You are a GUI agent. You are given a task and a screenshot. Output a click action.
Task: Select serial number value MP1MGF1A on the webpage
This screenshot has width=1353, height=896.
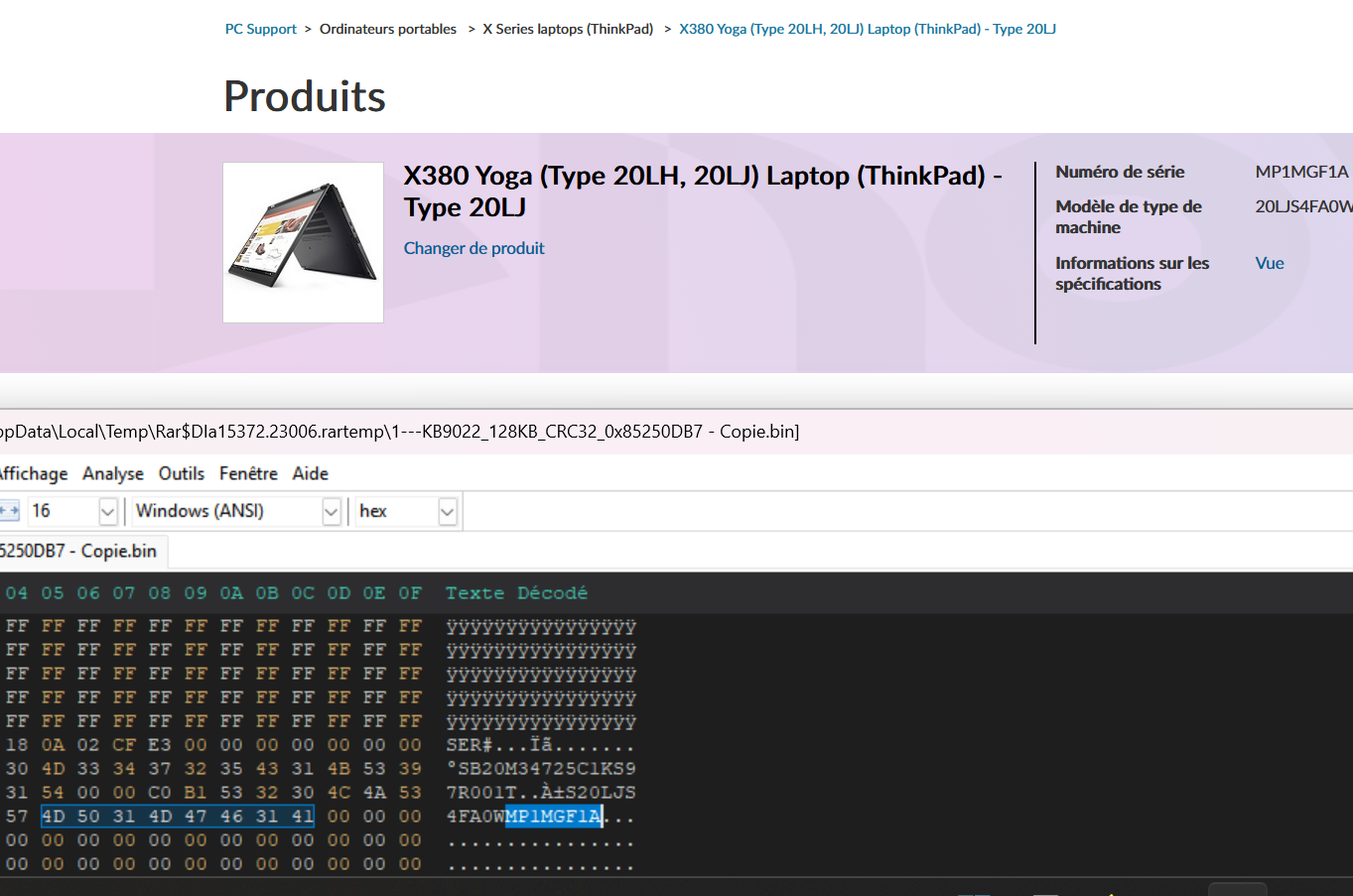pyautogui.click(x=1301, y=172)
